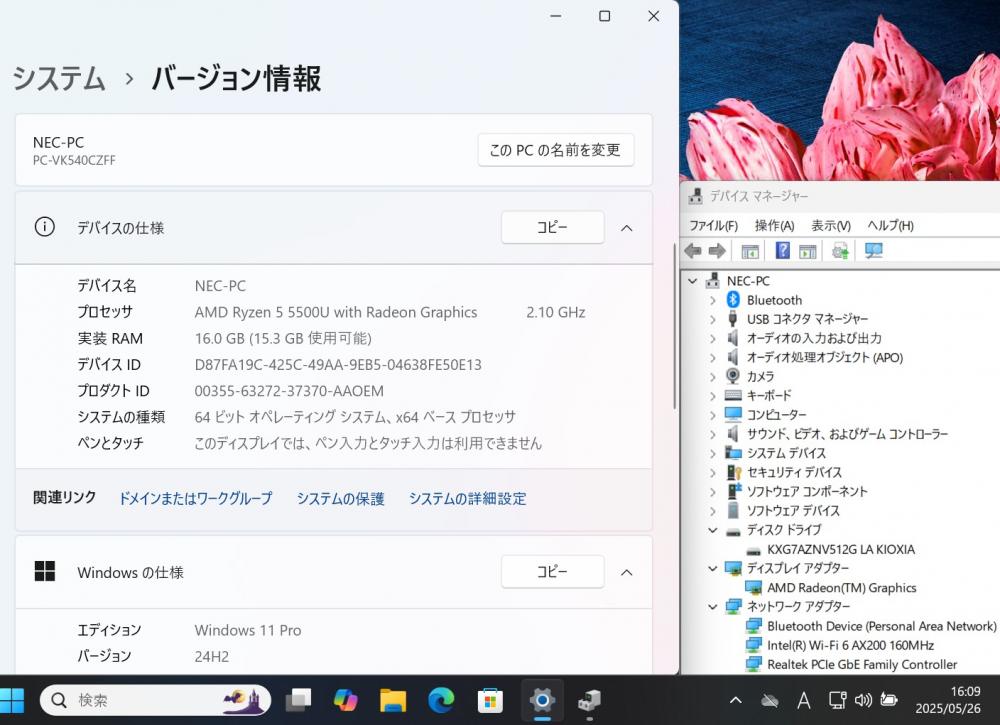Open Copilot from the taskbar
This screenshot has width=1000, height=725.
point(346,700)
